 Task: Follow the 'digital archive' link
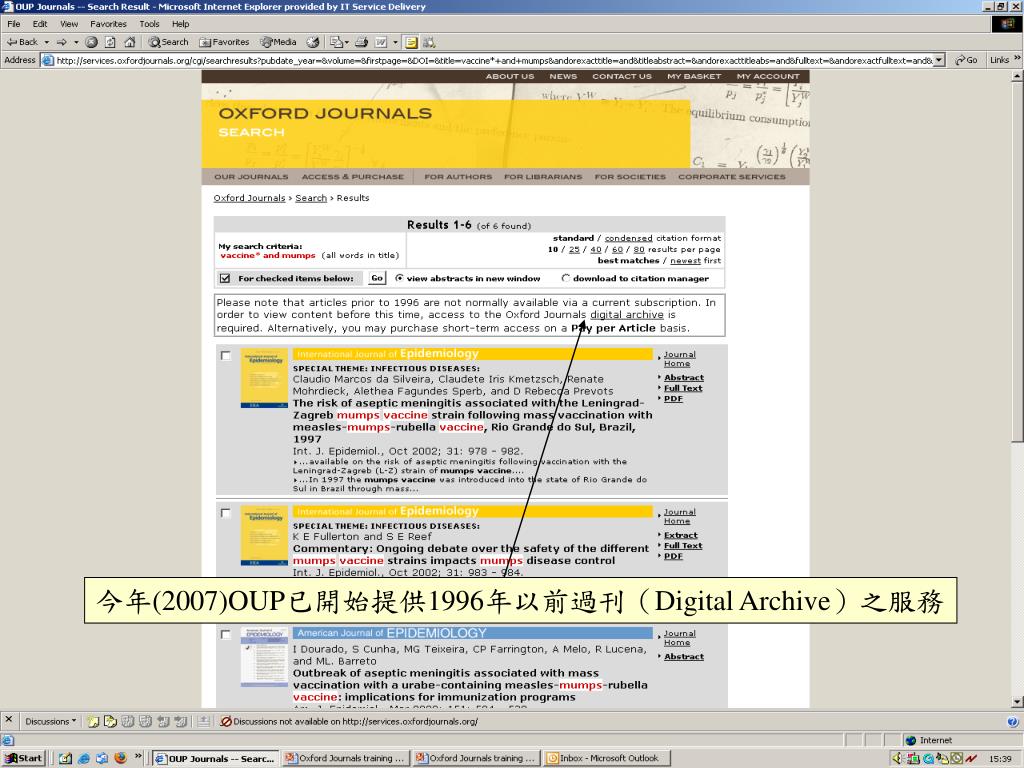point(626,315)
